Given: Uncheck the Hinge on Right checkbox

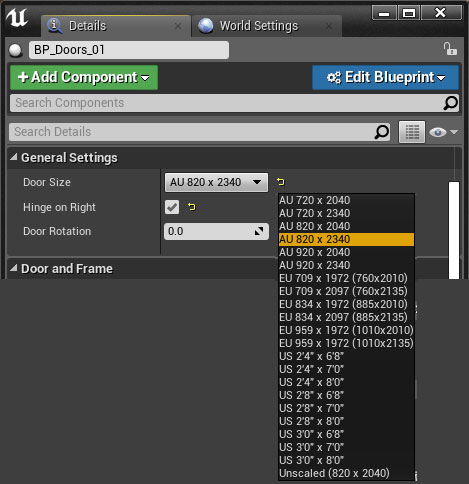Looking at the screenshot, I should click(x=172, y=207).
